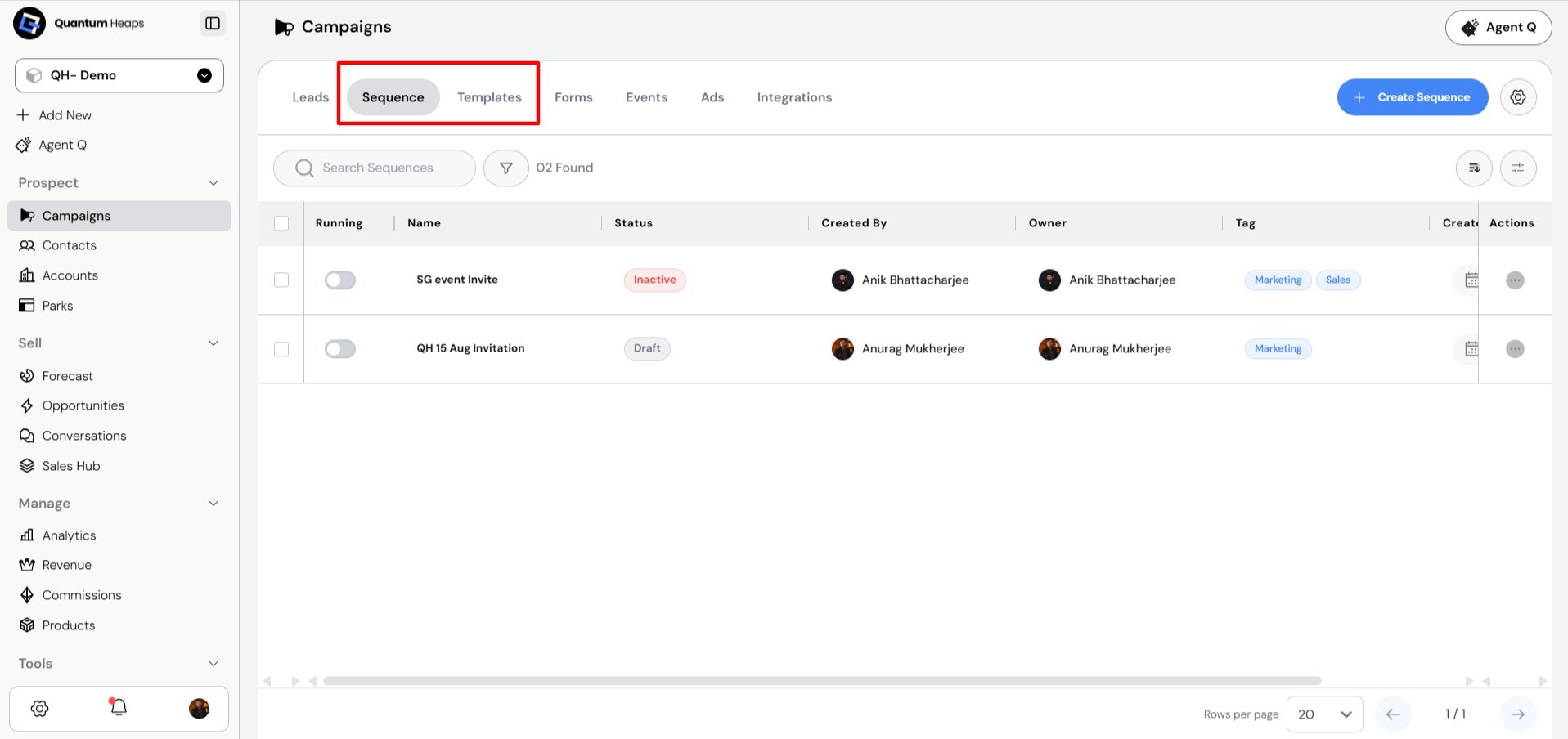Open the notifications bell icon
This screenshot has height=739, width=1568.
point(119,708)
